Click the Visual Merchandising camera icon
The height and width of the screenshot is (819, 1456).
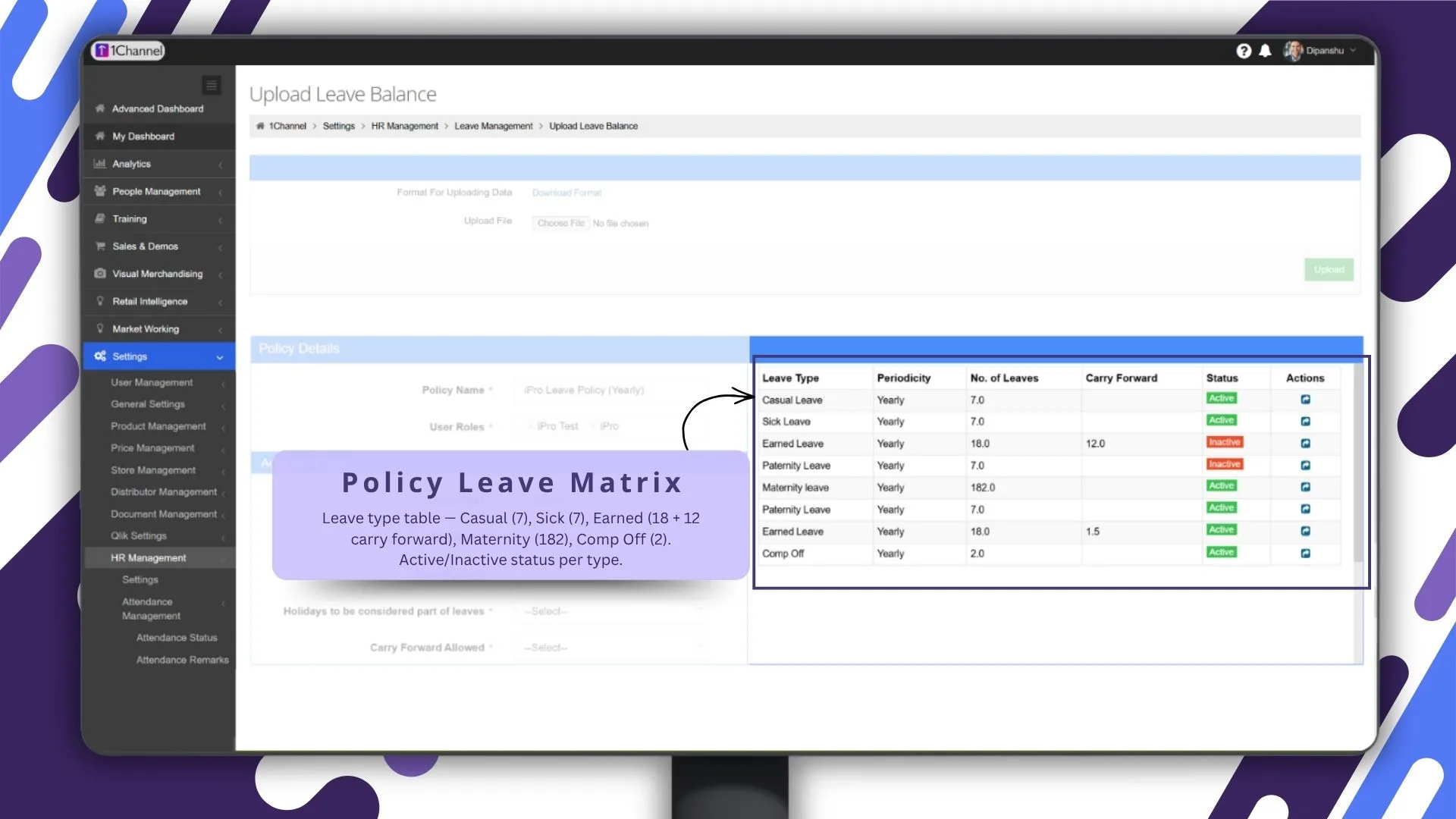[x=101, y=274]
